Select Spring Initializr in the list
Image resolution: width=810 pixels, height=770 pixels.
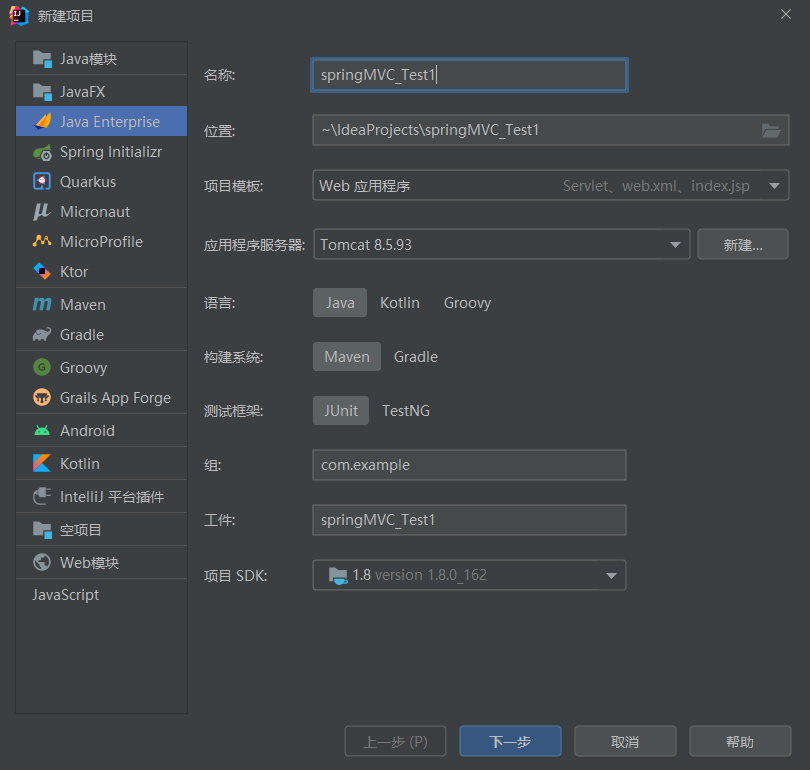101,152
